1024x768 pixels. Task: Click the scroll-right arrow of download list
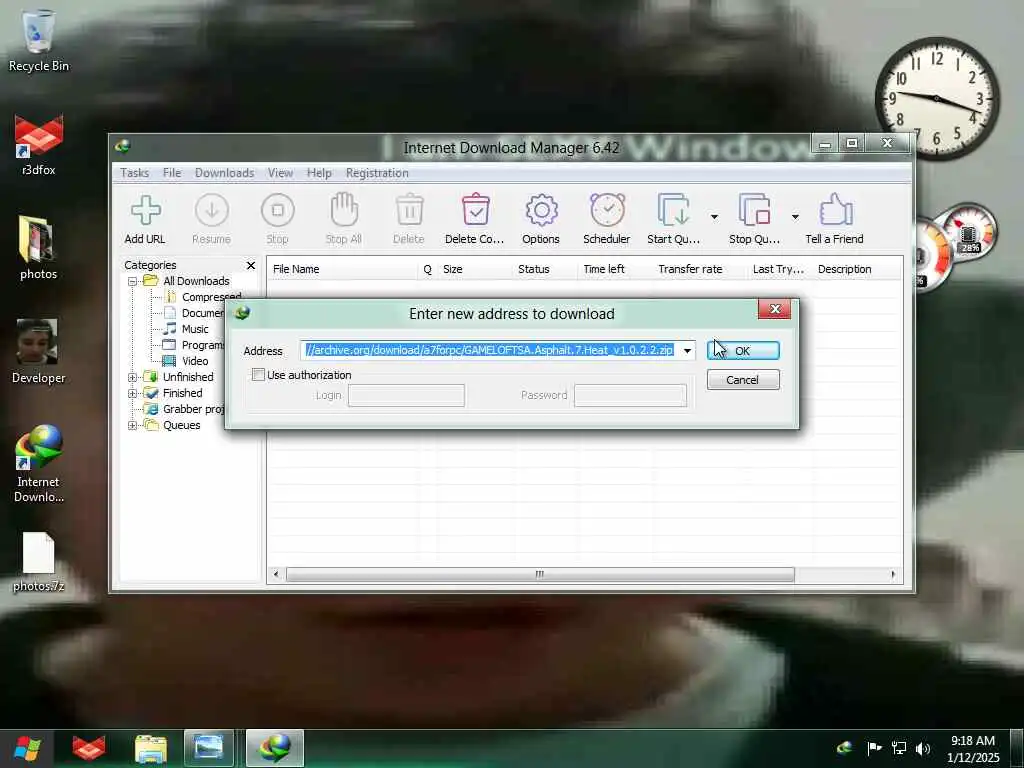click(x=893, y=575)
